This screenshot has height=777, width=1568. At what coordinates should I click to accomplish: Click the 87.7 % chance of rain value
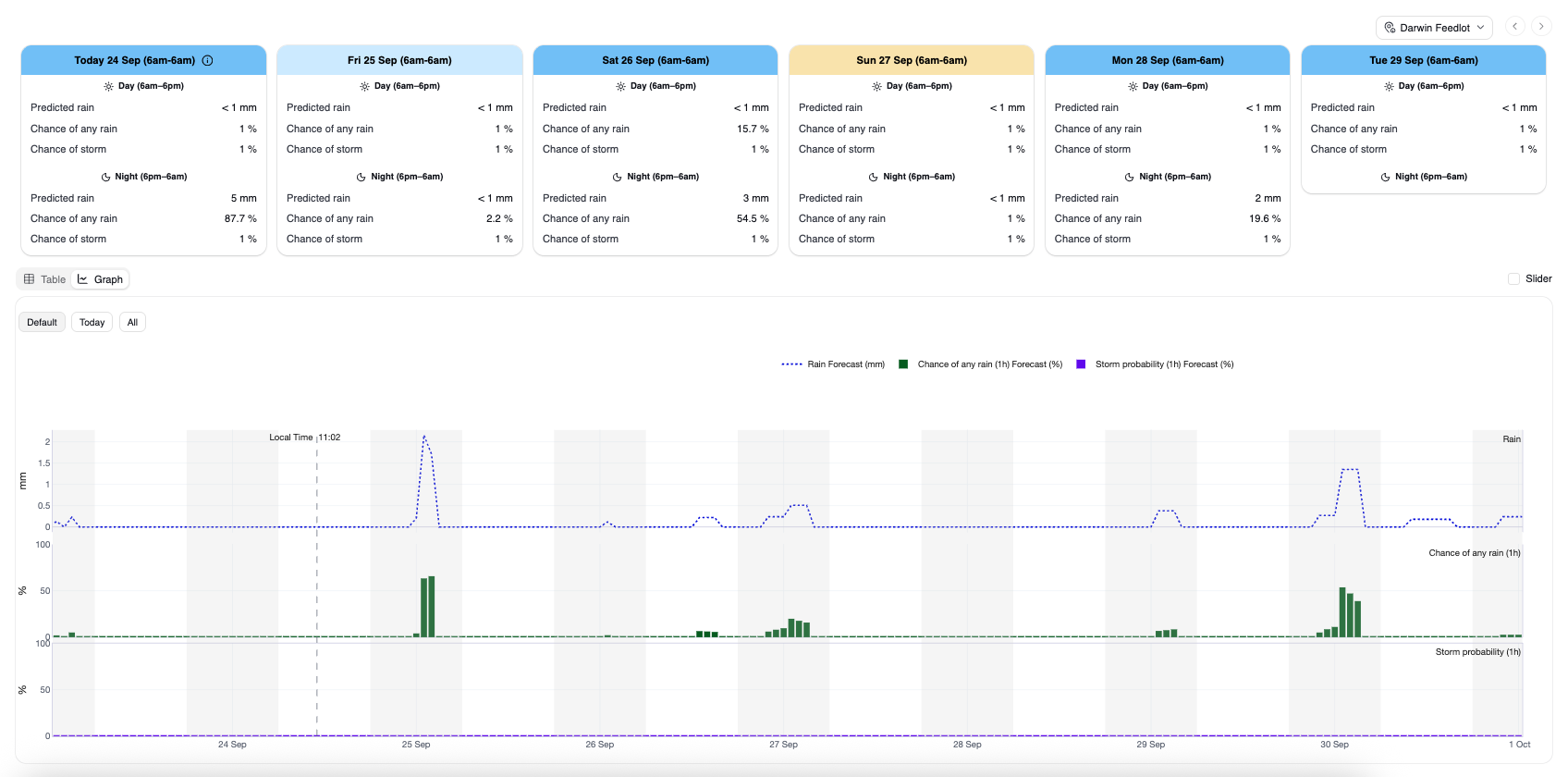coord(240,218)
